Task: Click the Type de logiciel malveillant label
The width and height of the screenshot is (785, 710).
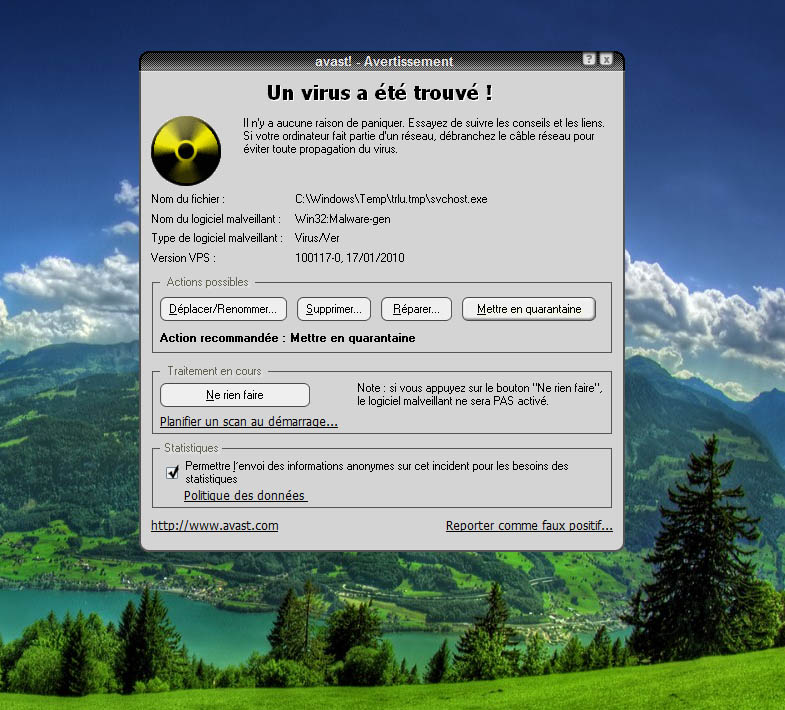Action: point(217,238)
